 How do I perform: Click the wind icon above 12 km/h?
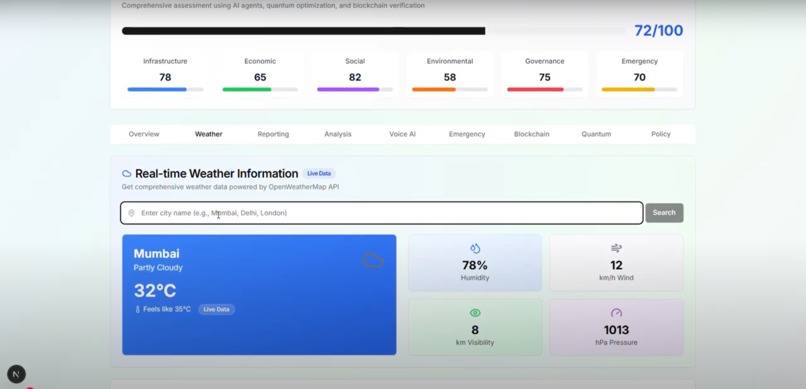point(616,249)
